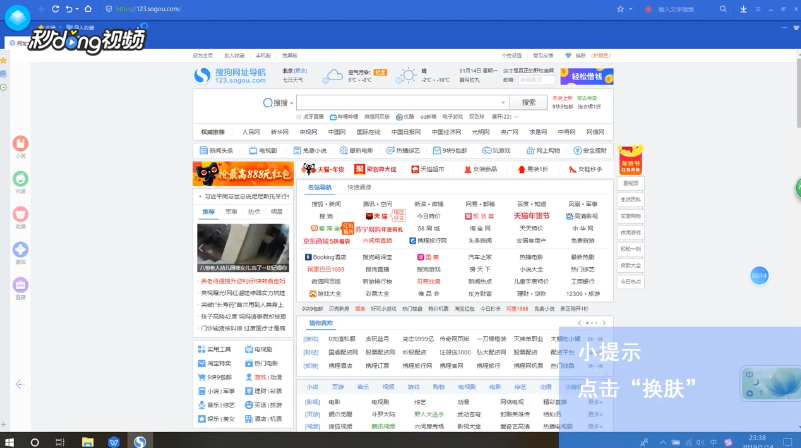The width and height of the screenshot is (801, 448).
Task: Open 网上购物 channel icon link
Action: click(x=543, y=151)
